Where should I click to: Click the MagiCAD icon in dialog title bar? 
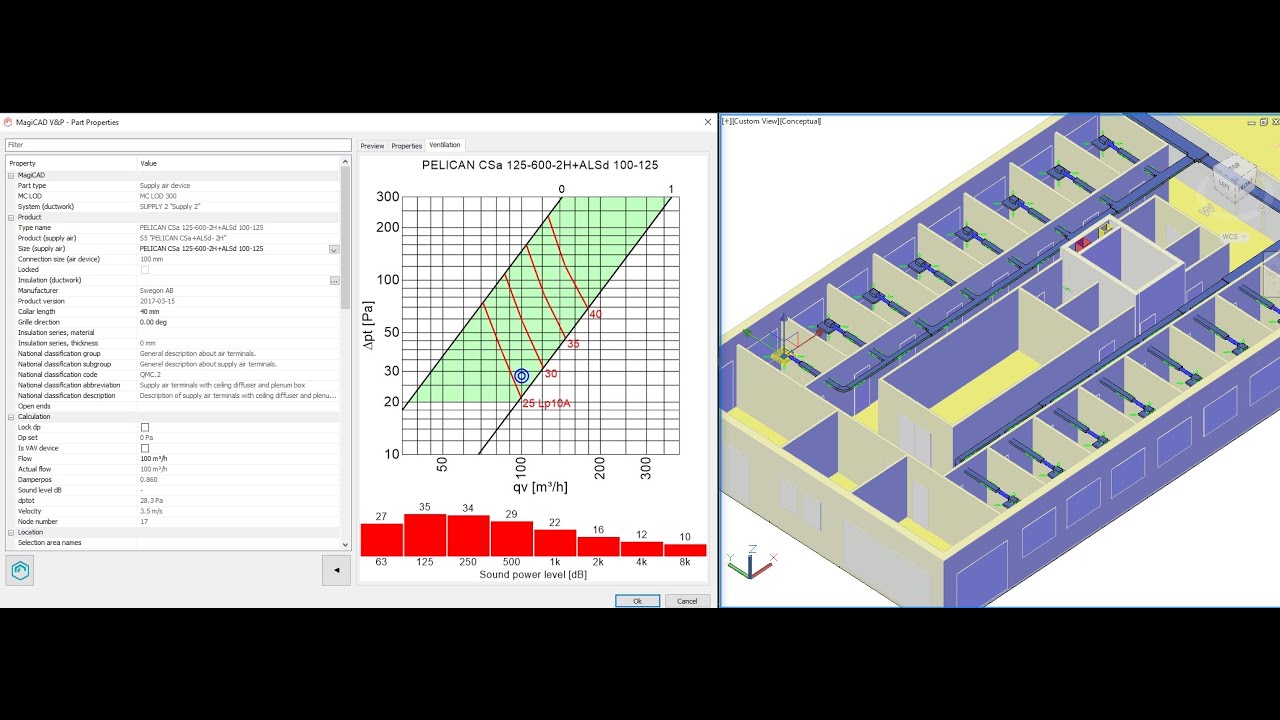8,122
